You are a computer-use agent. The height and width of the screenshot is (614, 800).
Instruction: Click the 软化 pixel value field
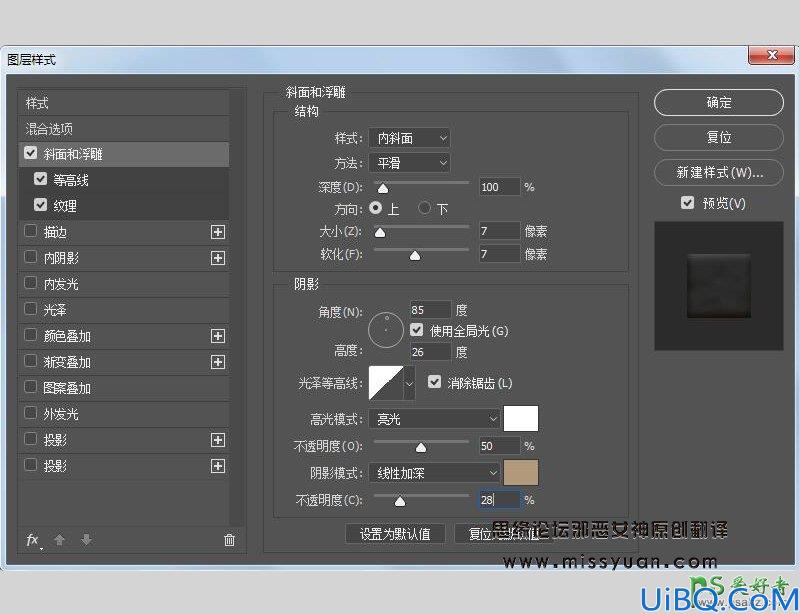(499, 254)
